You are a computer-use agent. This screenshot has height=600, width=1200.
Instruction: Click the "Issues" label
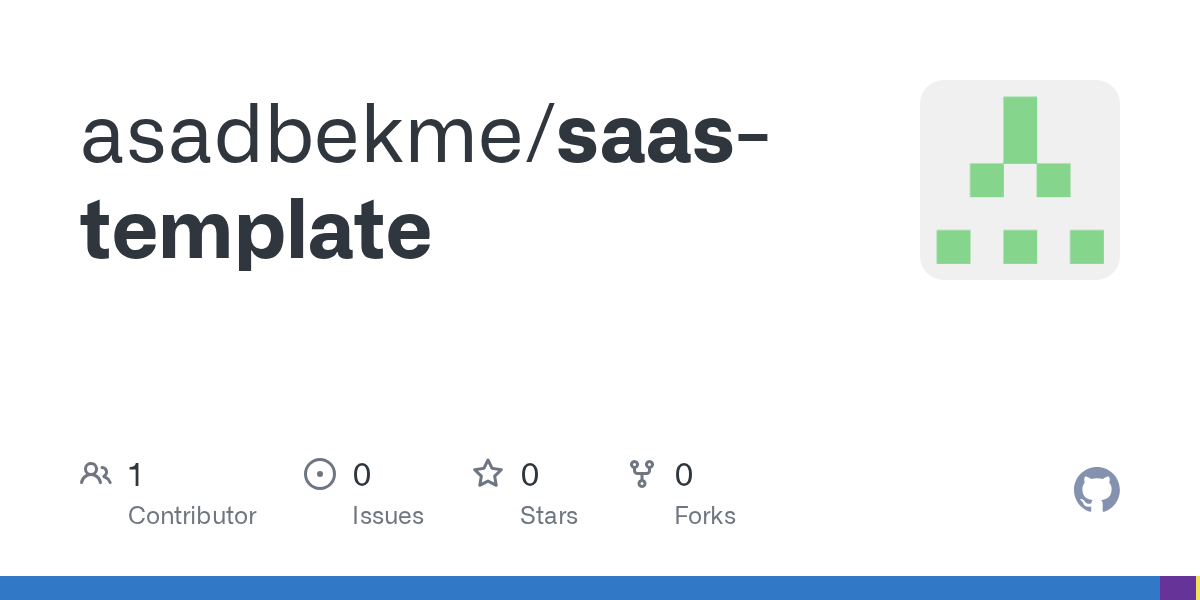click(x=388, y=516)
